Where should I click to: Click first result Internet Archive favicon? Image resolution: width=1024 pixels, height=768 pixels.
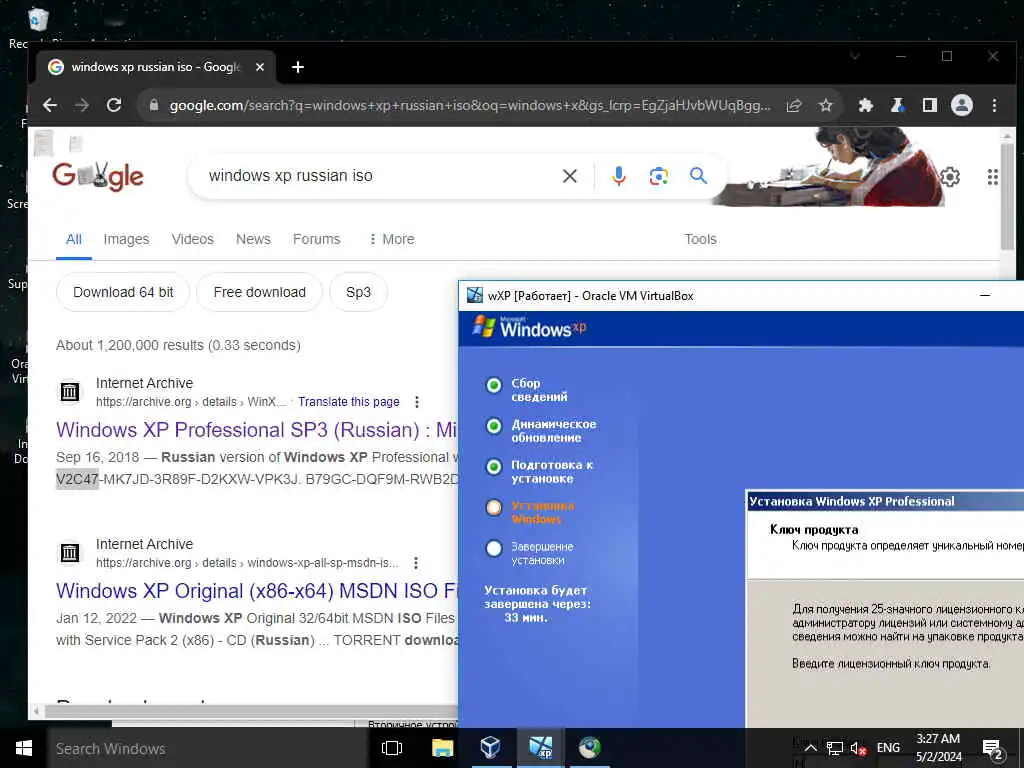[x=70, y=392]
